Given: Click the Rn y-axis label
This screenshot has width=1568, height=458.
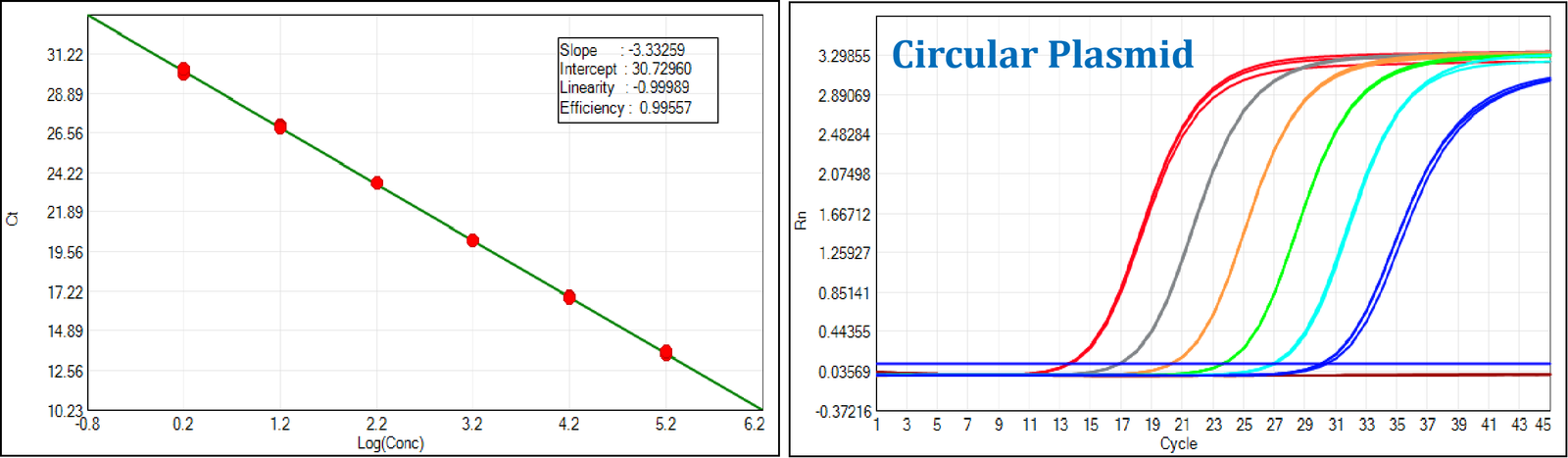Looking at the screenshot, I should pyautogui.click(x=801, y=220).
